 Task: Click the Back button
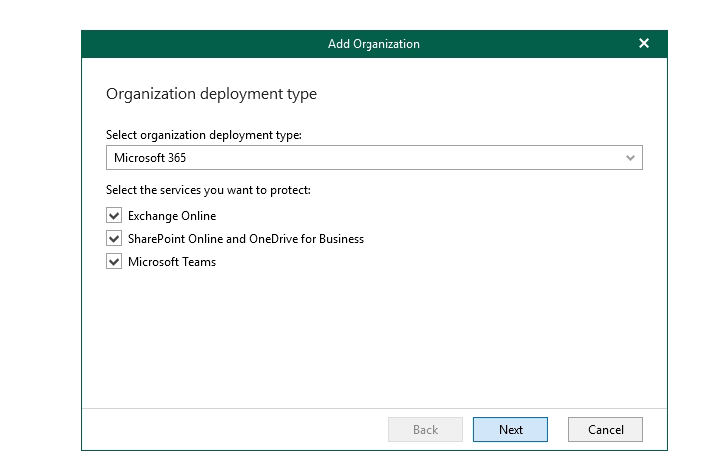[x=425, y=429]
